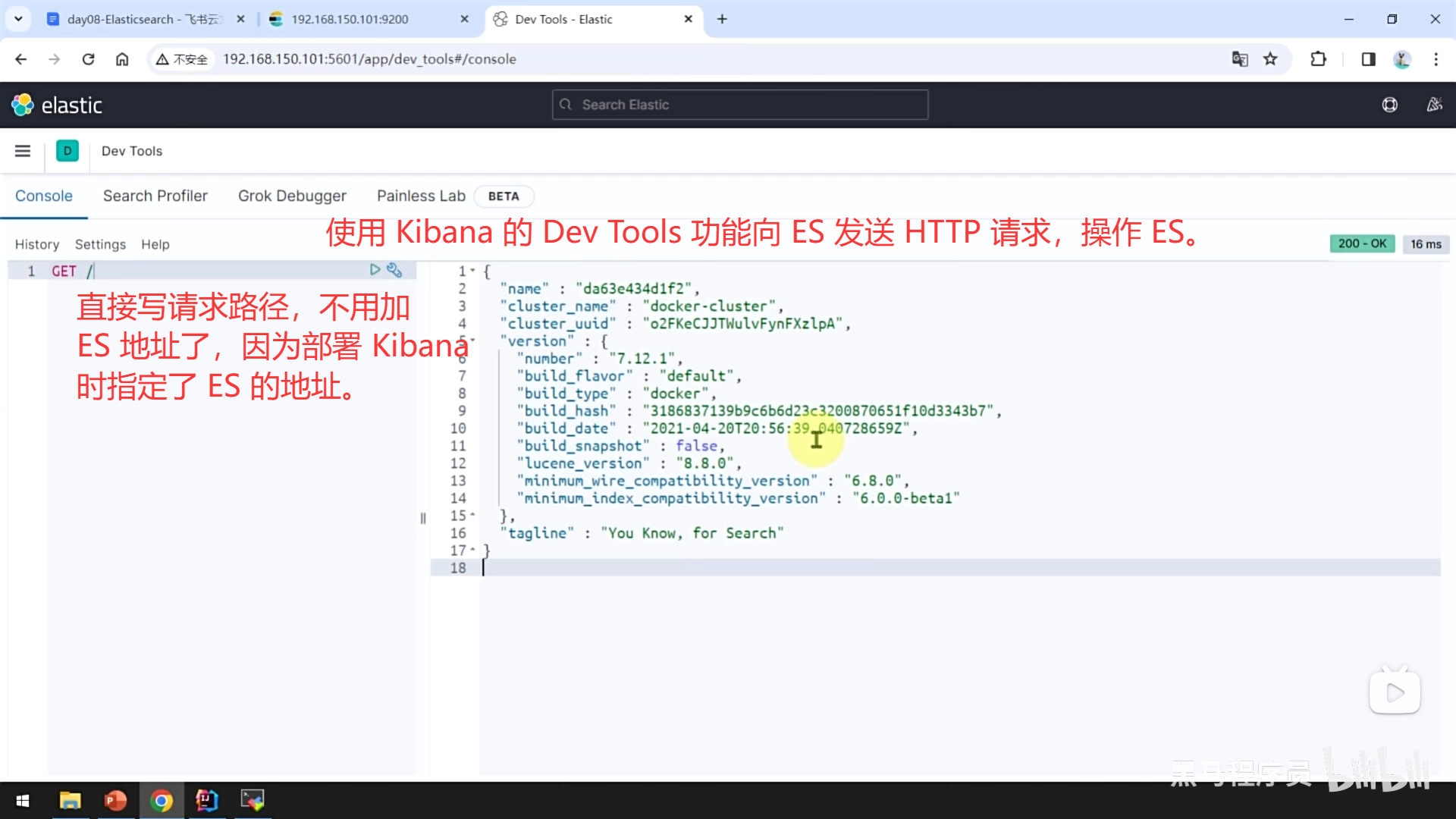Focus the Search Elastic input field
The image size is (1456, 819).
[739, 105]
